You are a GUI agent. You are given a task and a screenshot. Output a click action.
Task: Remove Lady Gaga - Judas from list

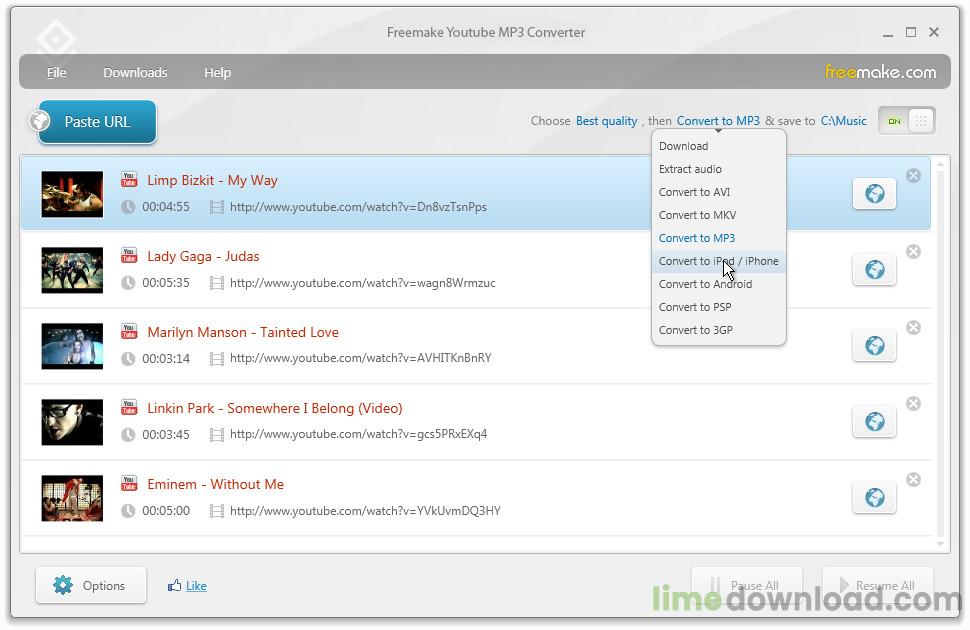(913, 251)
